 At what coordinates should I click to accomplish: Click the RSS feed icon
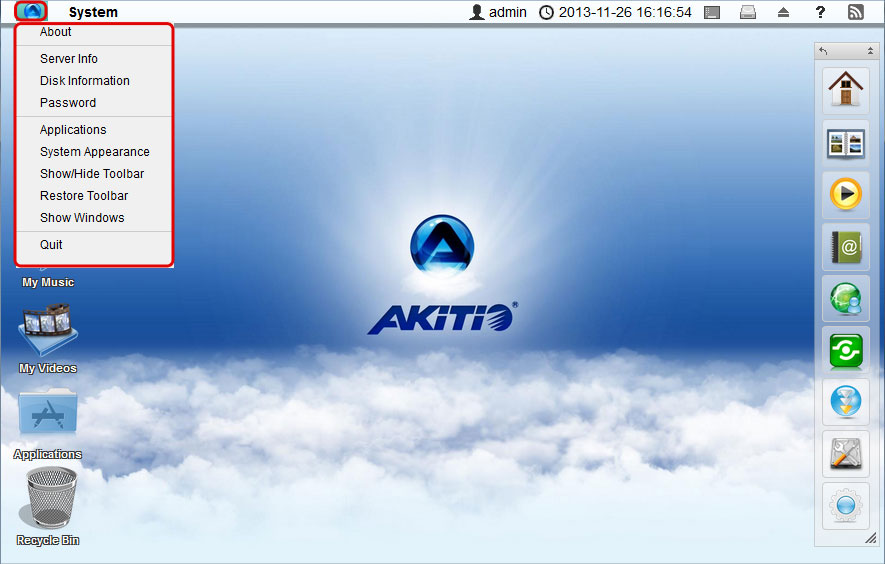(856, 12)
